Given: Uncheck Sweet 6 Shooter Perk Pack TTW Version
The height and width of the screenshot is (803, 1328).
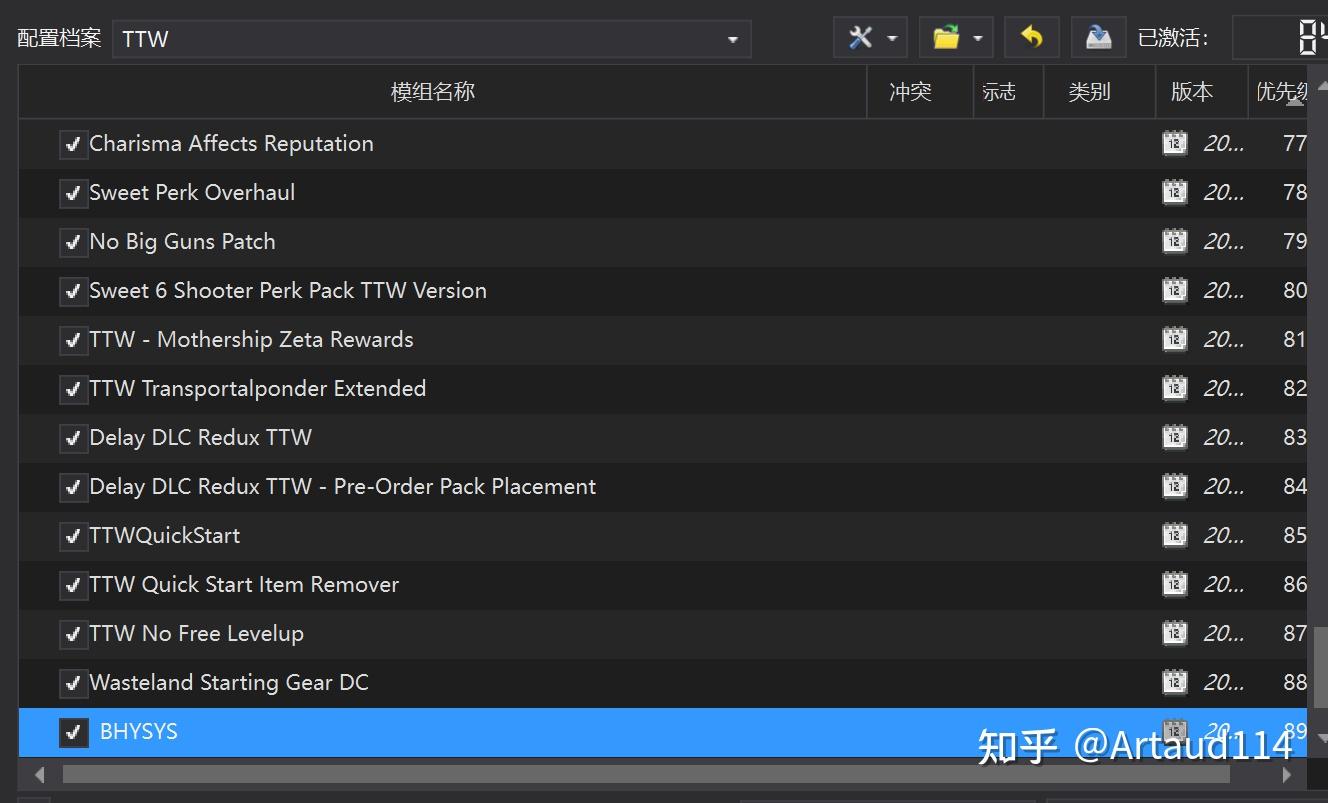Looking at the screenshot, I should [x=72, y=291].
